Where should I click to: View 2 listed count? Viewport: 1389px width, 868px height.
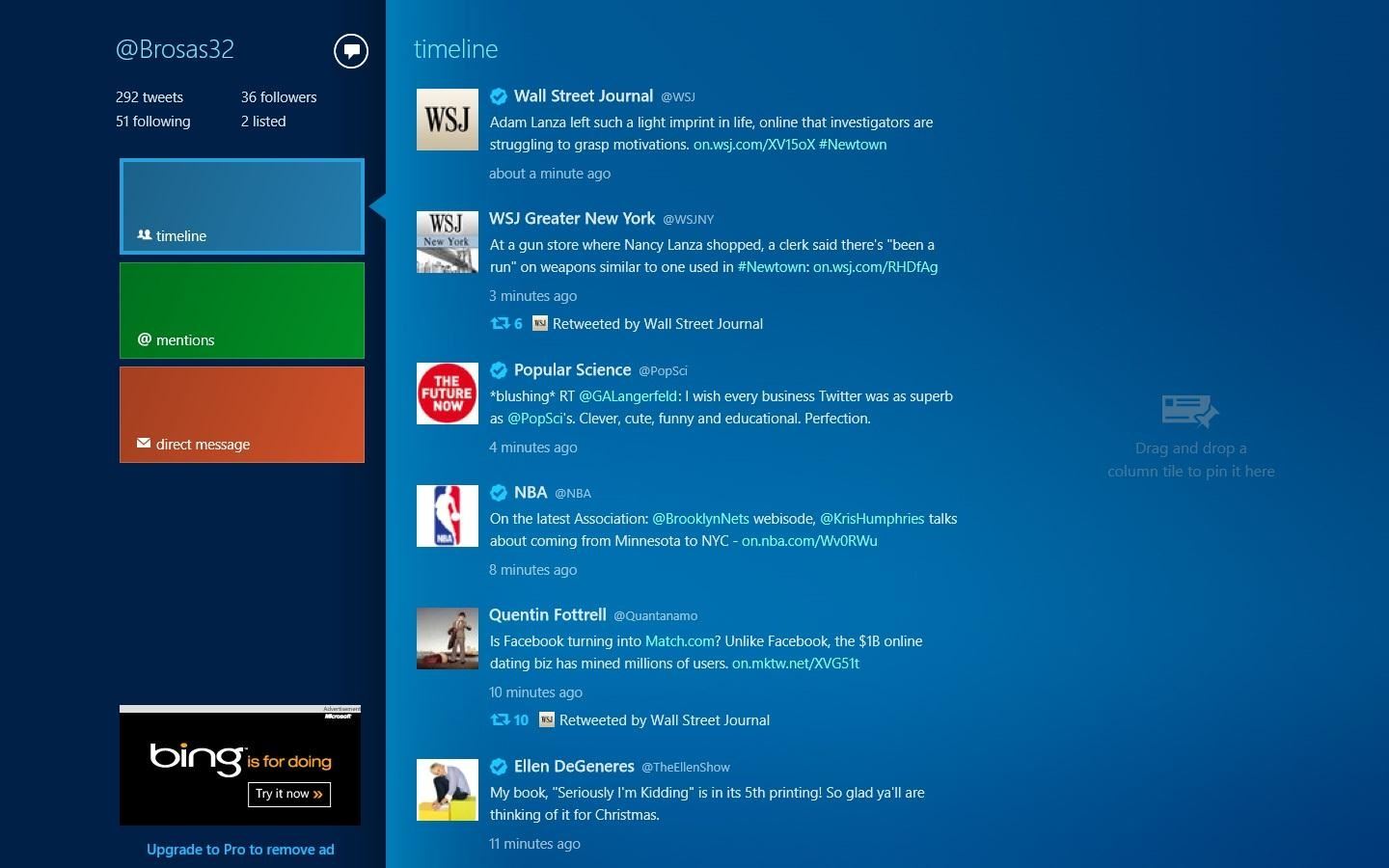coord(263,122)
